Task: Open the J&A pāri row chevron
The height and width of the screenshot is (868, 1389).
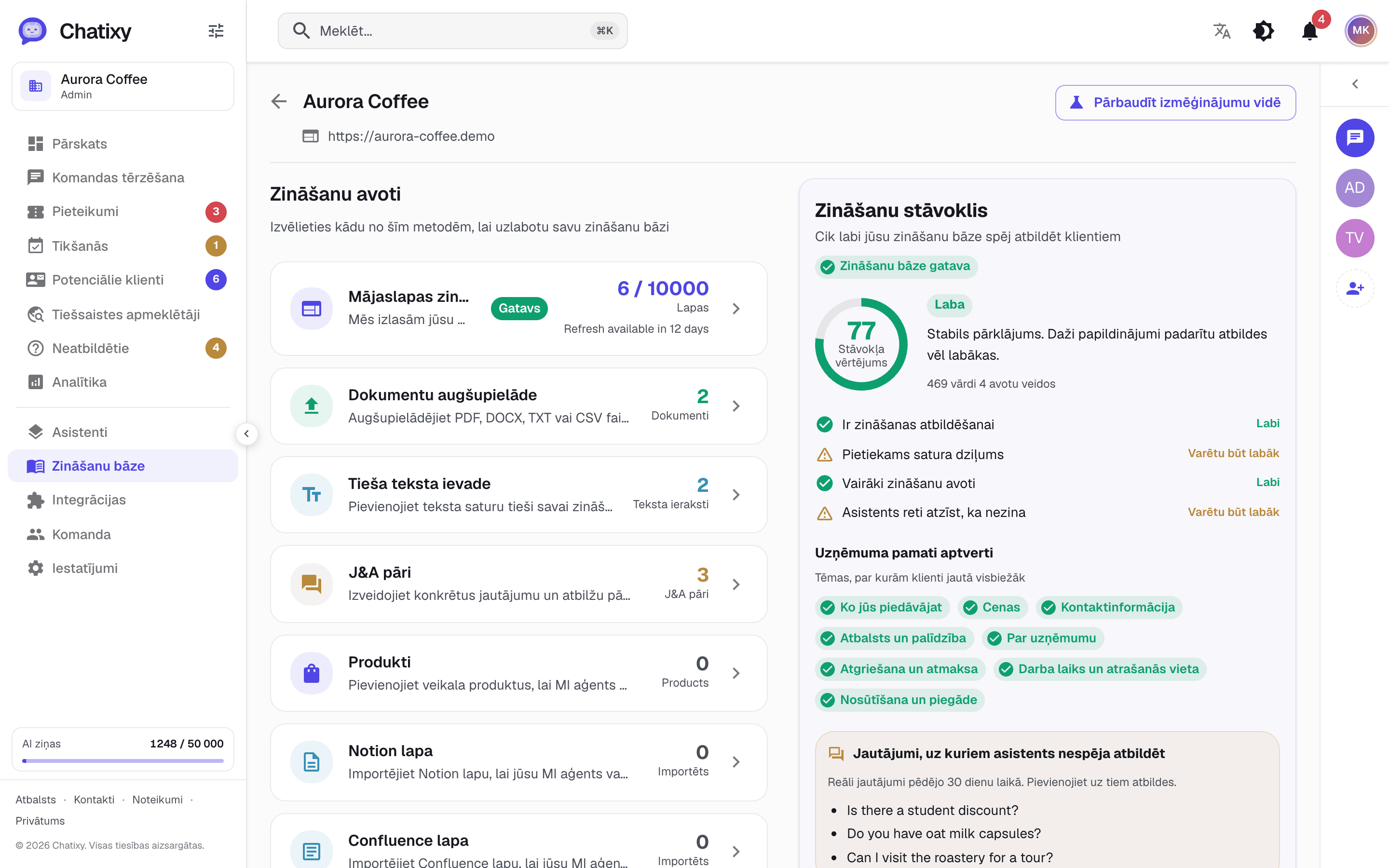Action: click(x=736, y=584)
